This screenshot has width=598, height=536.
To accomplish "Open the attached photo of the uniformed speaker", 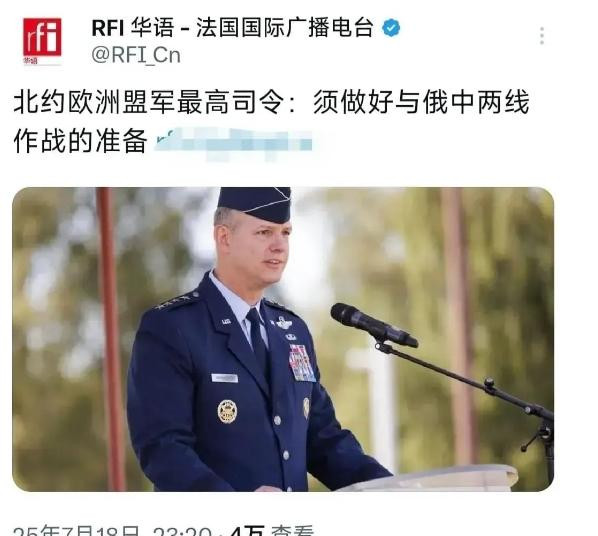I will coord(283,339).
